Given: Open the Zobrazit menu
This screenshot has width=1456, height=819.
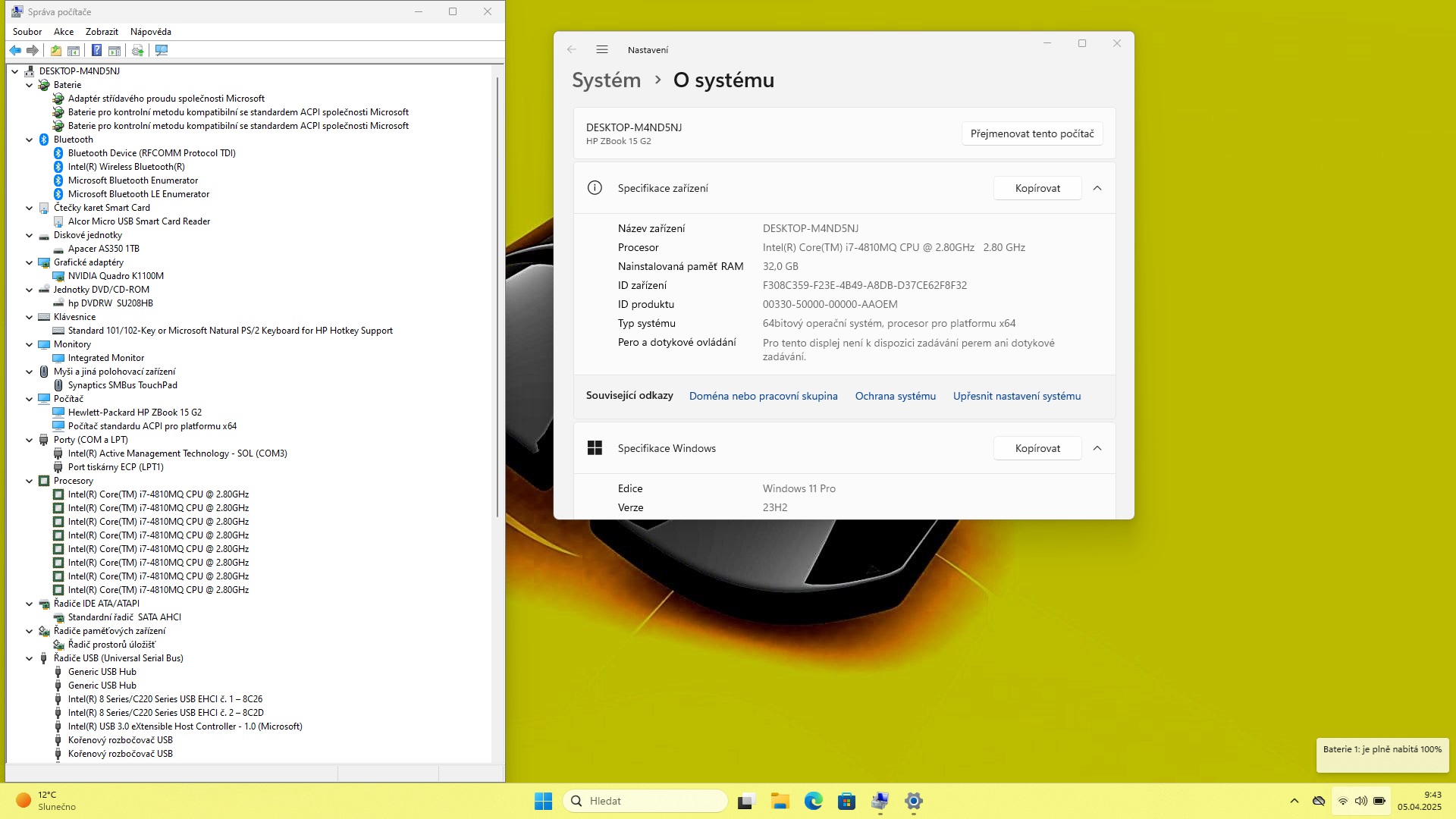Looking at the screenshot, I should point(102,32).
